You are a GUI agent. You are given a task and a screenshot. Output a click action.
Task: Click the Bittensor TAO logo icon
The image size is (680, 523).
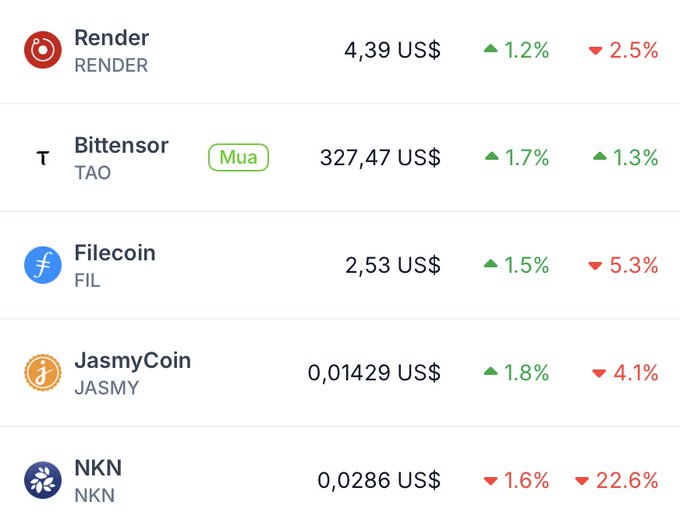tap(43, 158)
